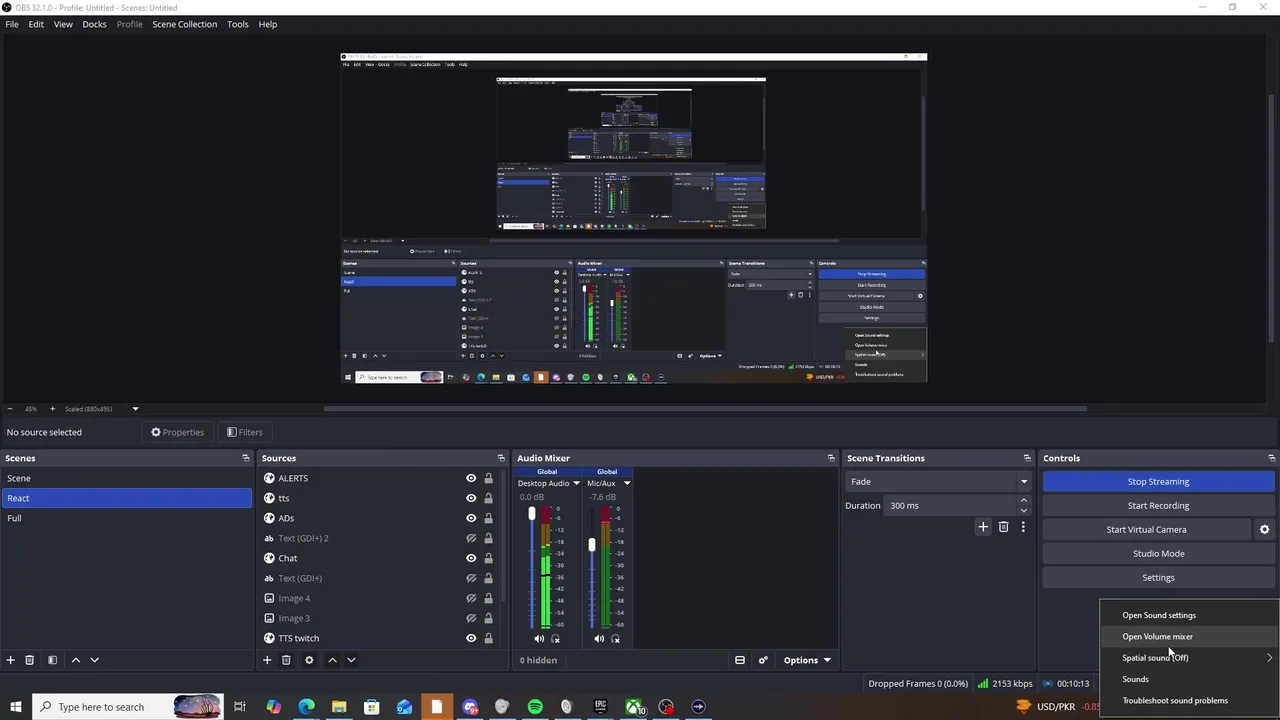Add a scene transition with plus icon
Viewport: 1280px width, 720px height.
coord(983,527)
